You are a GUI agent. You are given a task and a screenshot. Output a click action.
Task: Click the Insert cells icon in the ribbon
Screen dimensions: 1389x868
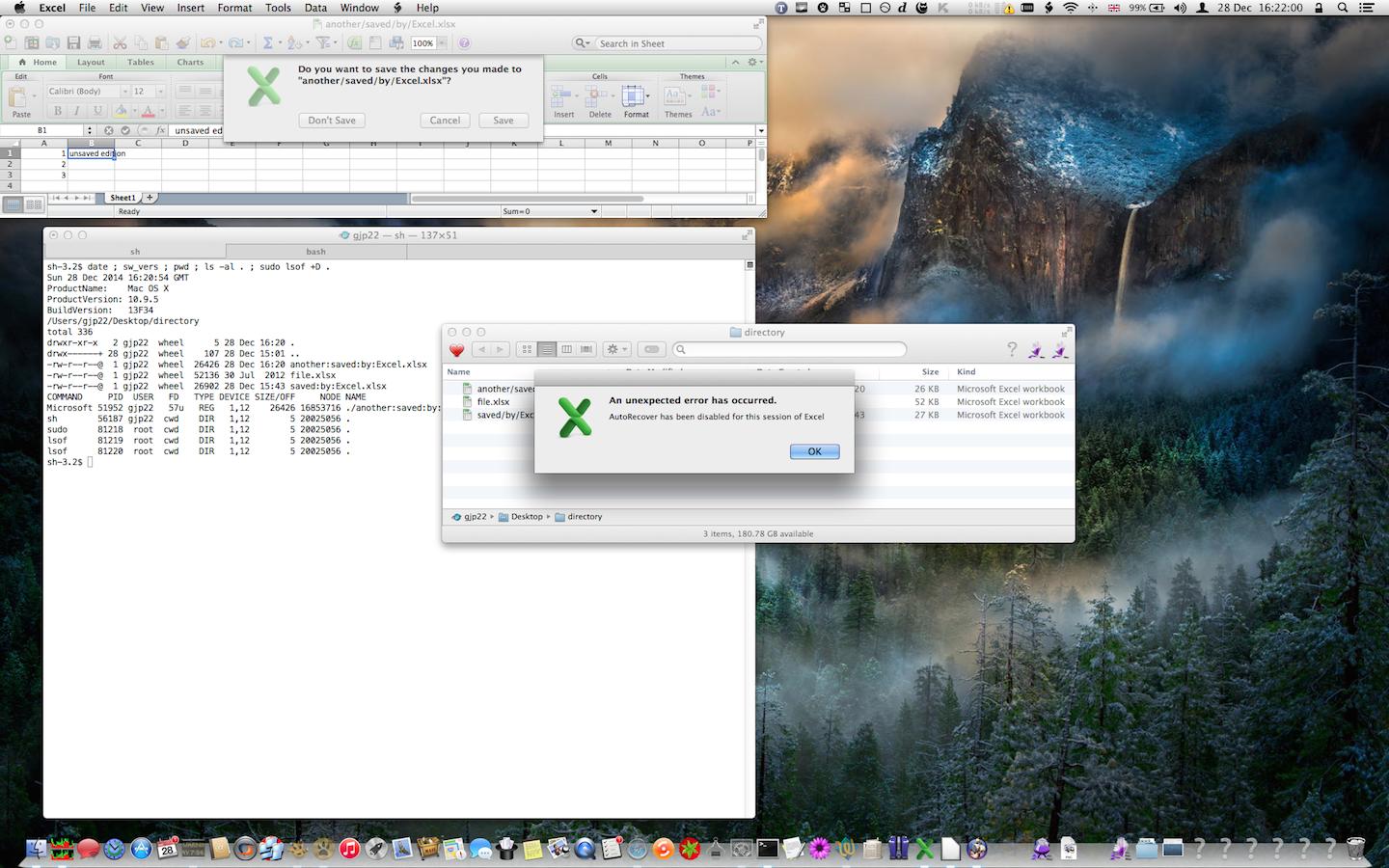click(563, 96)
